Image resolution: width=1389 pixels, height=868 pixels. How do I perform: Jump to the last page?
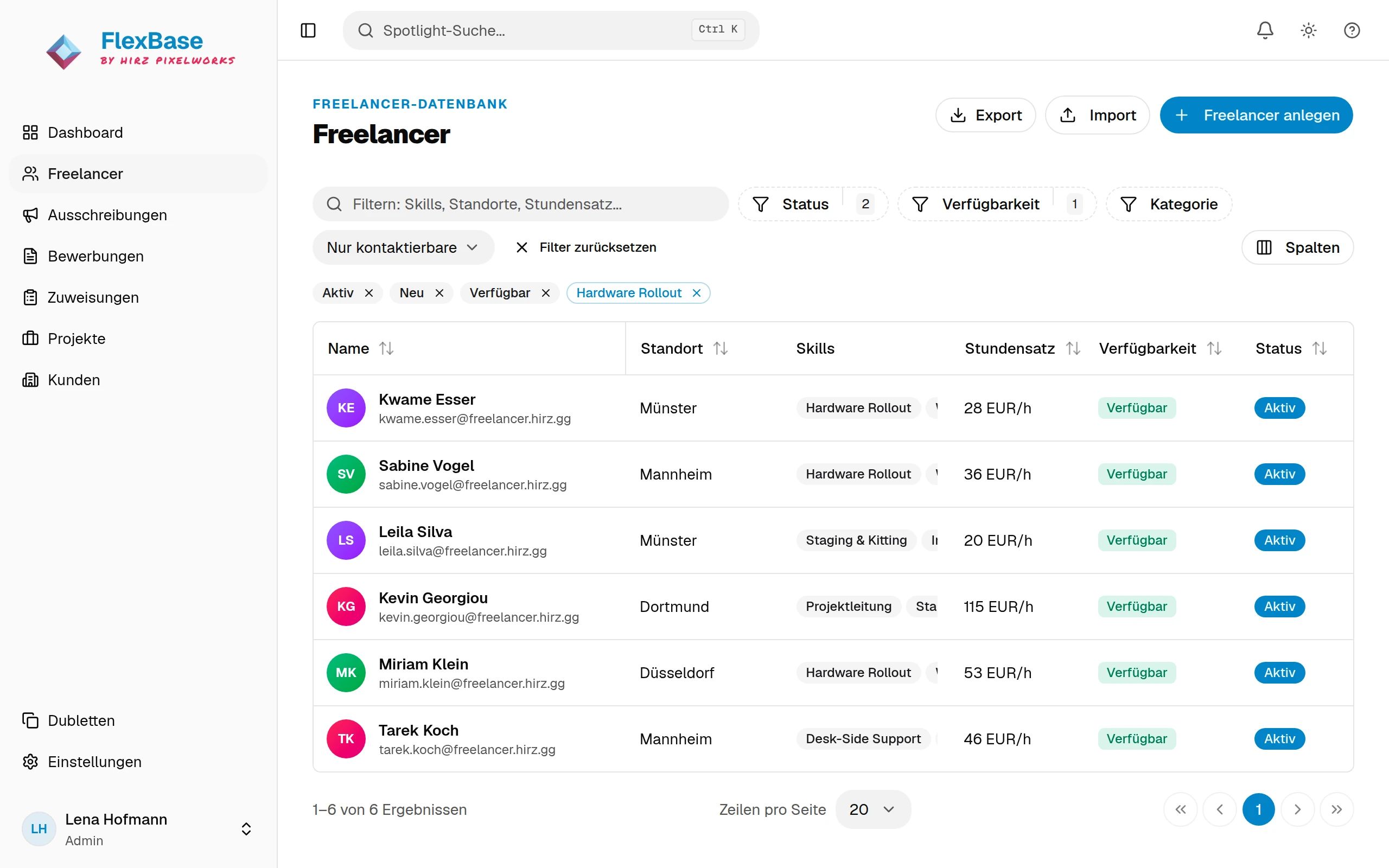[1337, 809]
